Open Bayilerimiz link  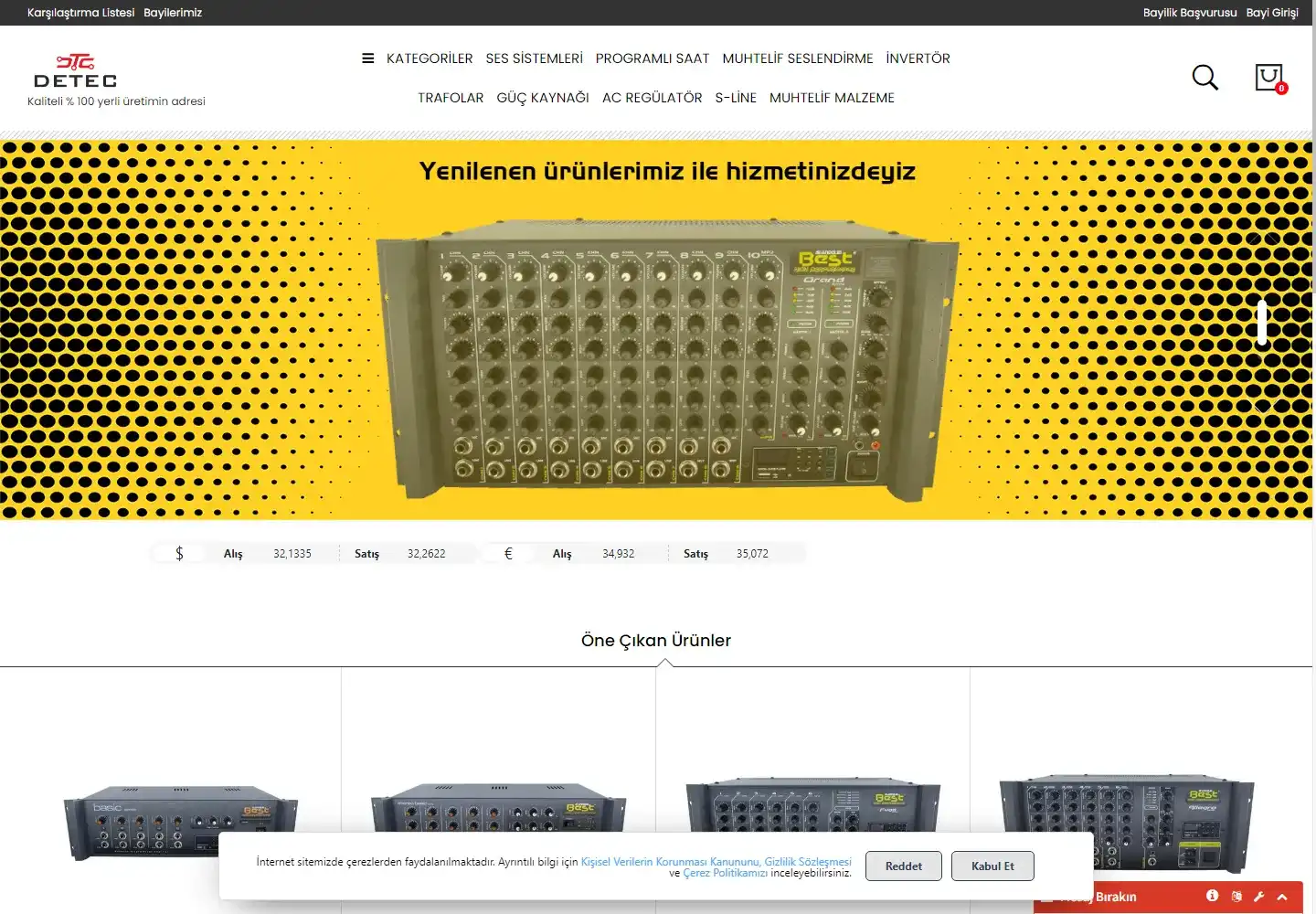point(173,13)
